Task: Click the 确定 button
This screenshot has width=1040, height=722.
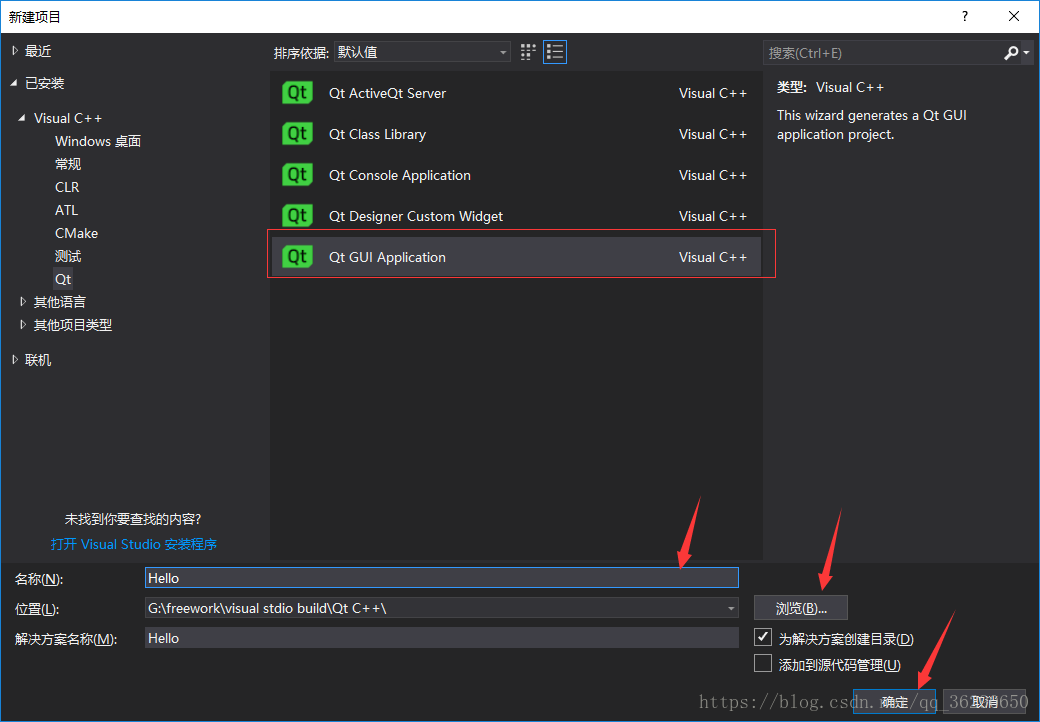Action: click(894, 701)
